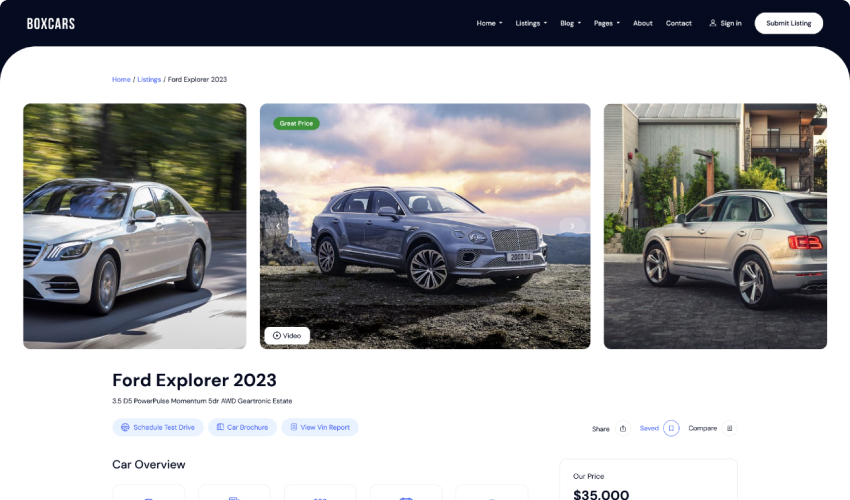Click the Submit Listing button
Screen dimensions: 850x500
789,23
